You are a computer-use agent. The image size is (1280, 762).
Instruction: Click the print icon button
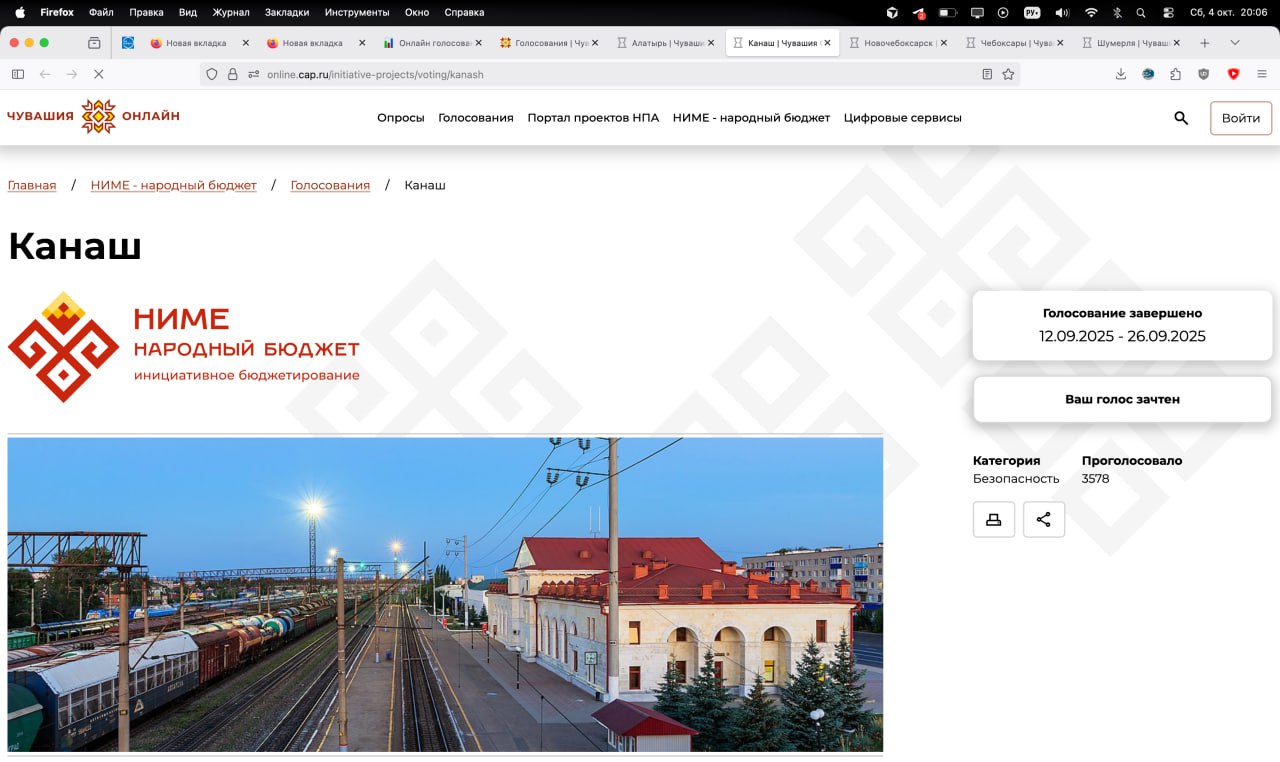point(993,519)
